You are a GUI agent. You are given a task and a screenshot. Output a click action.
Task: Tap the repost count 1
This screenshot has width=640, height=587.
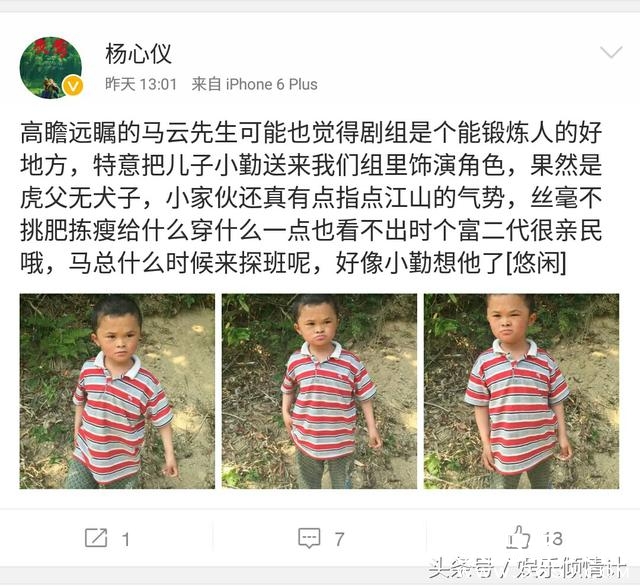click(126, 540)
